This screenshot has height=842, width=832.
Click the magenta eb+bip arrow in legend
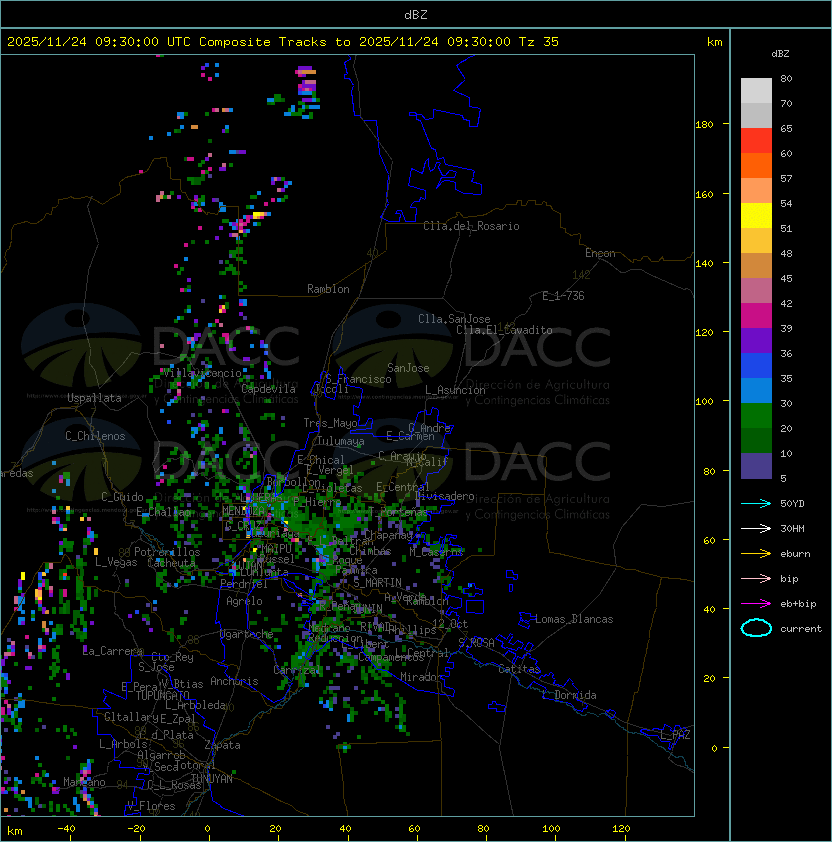[x=756, y=604]
